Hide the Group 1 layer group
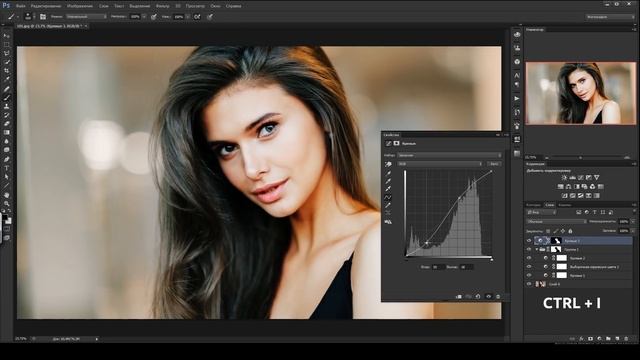The height and width of the screenshot is (360, 640). point(529,249)
